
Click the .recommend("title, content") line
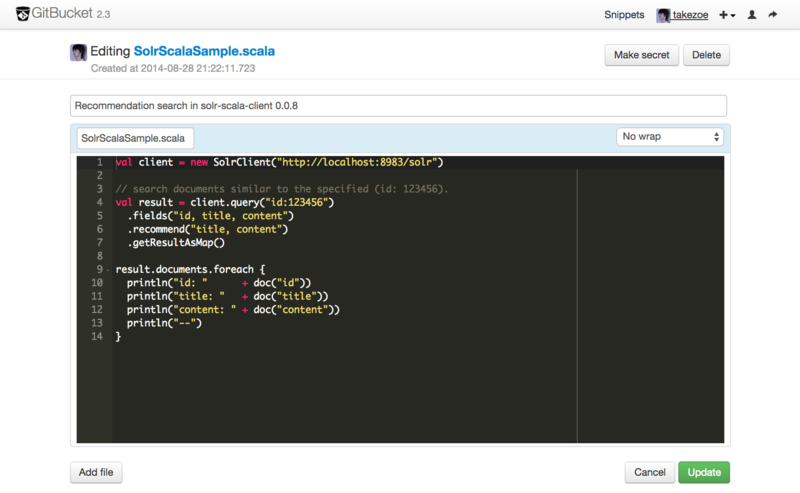(x=208, y=229)
